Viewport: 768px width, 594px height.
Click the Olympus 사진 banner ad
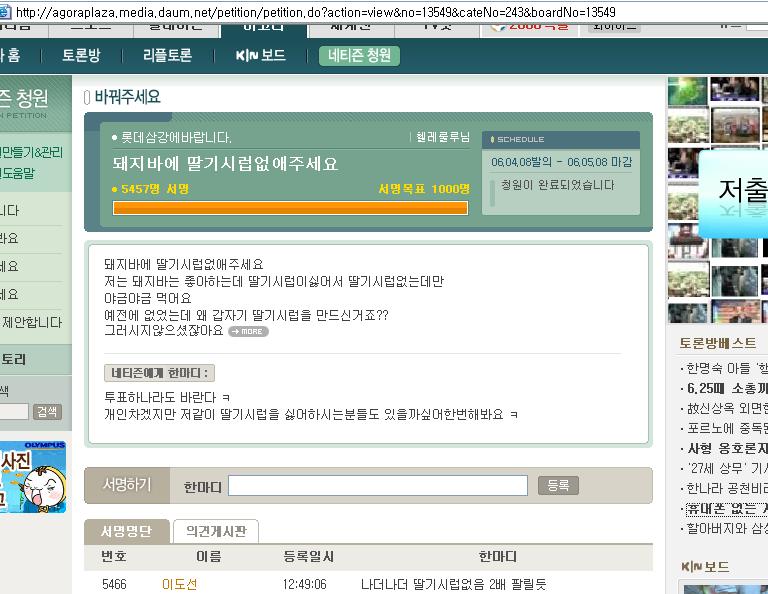(33, 477)
